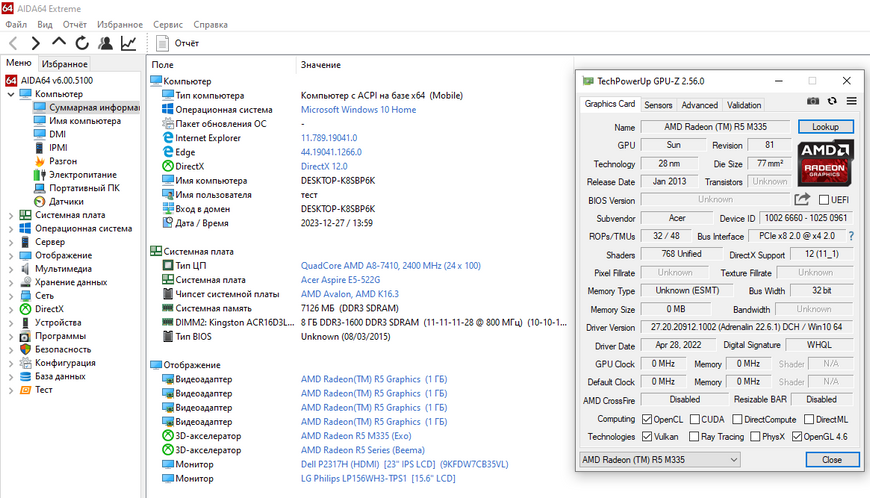Open the DirectX 12.0 link

[324, 166]
